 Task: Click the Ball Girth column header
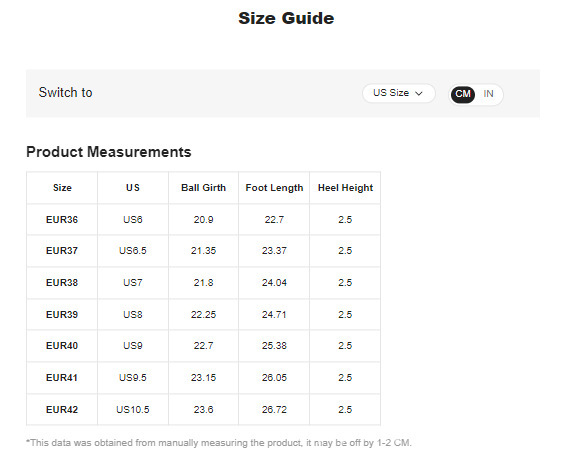tap(203, 188)
